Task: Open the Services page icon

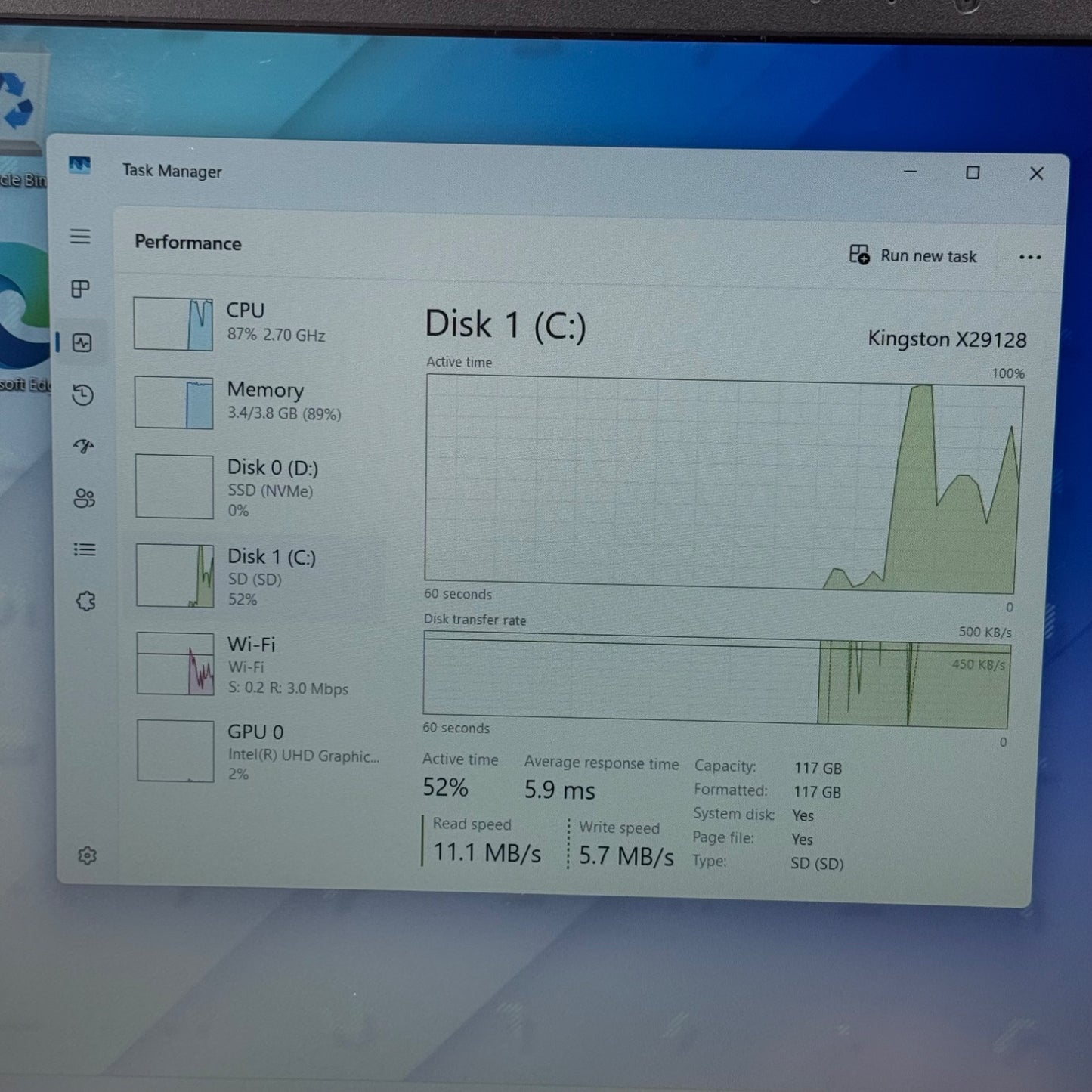Action: [x=85, y=602]
